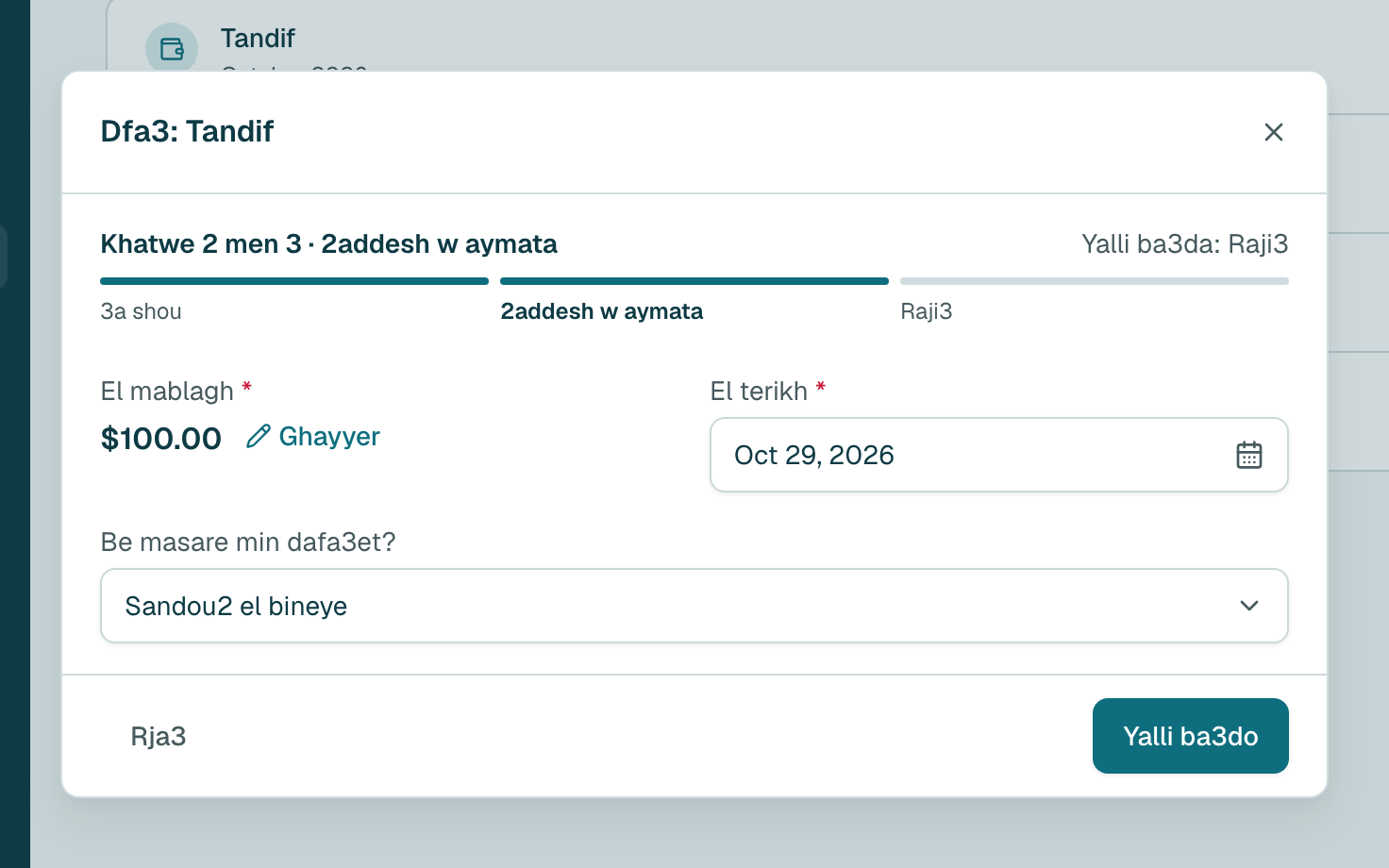Click the Oct 29, 2026 date field
This screenshot has width=1389, height=868.
[998, 455]
